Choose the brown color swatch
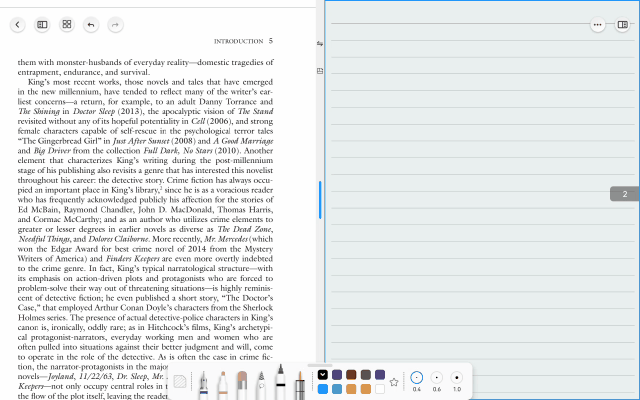640x400 pixels. (351, 375)
